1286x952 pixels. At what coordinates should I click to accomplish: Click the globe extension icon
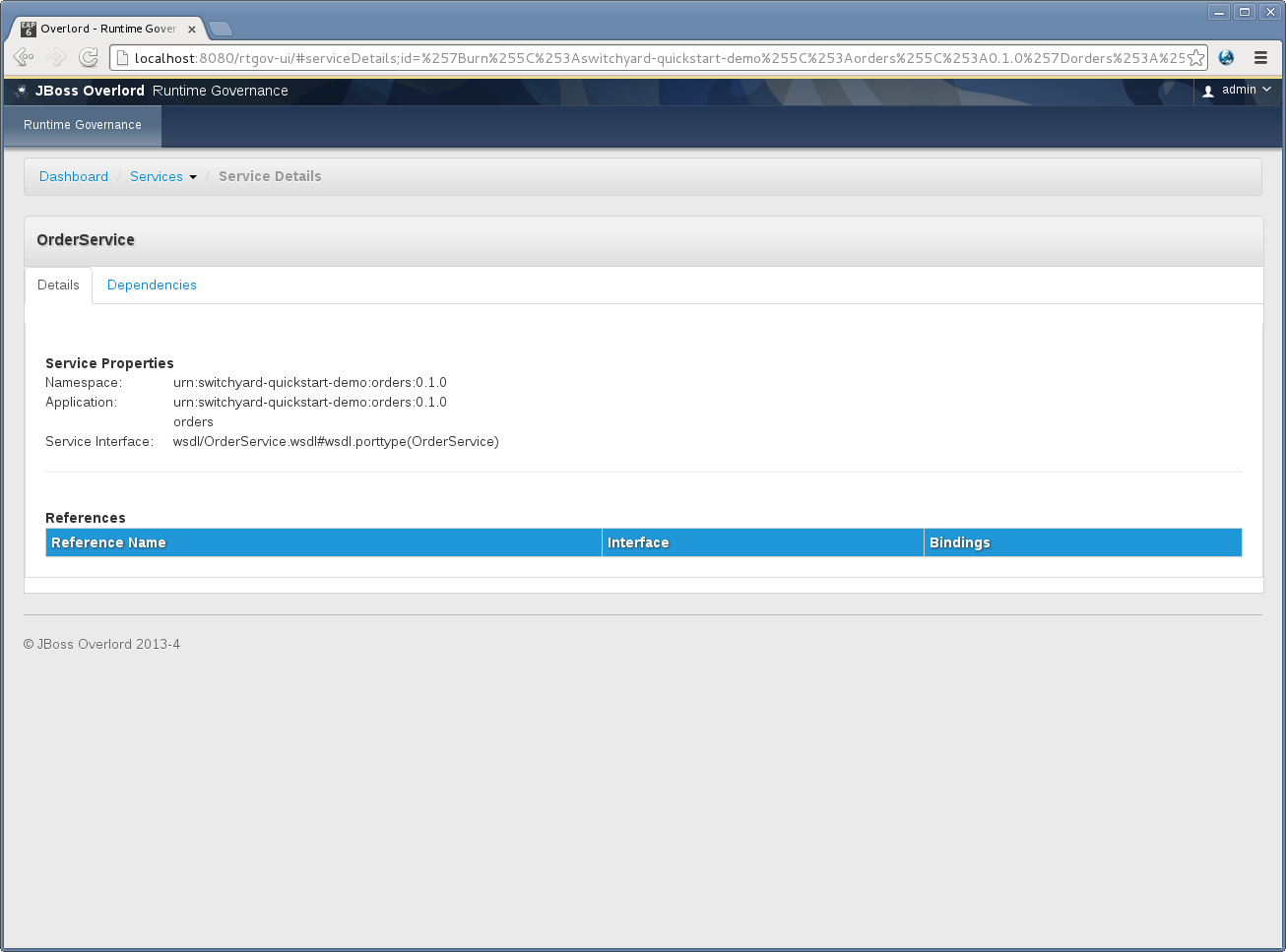(1226, 58)
